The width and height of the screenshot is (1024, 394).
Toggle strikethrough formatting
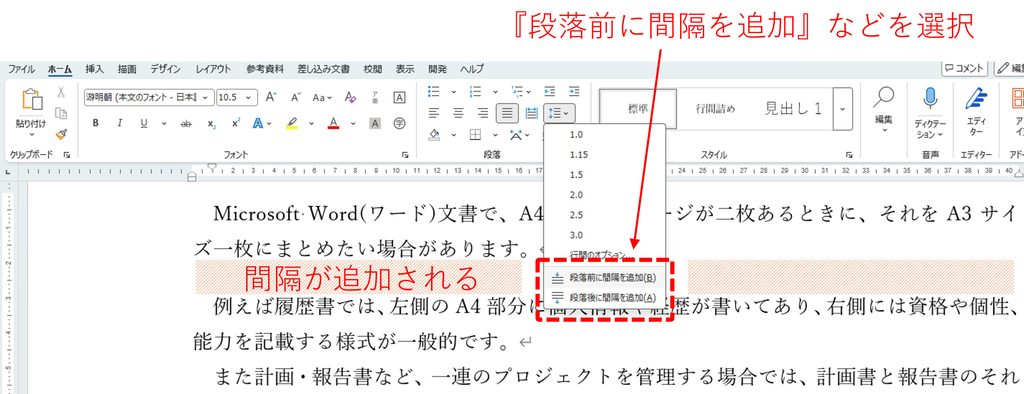(186, 123)
